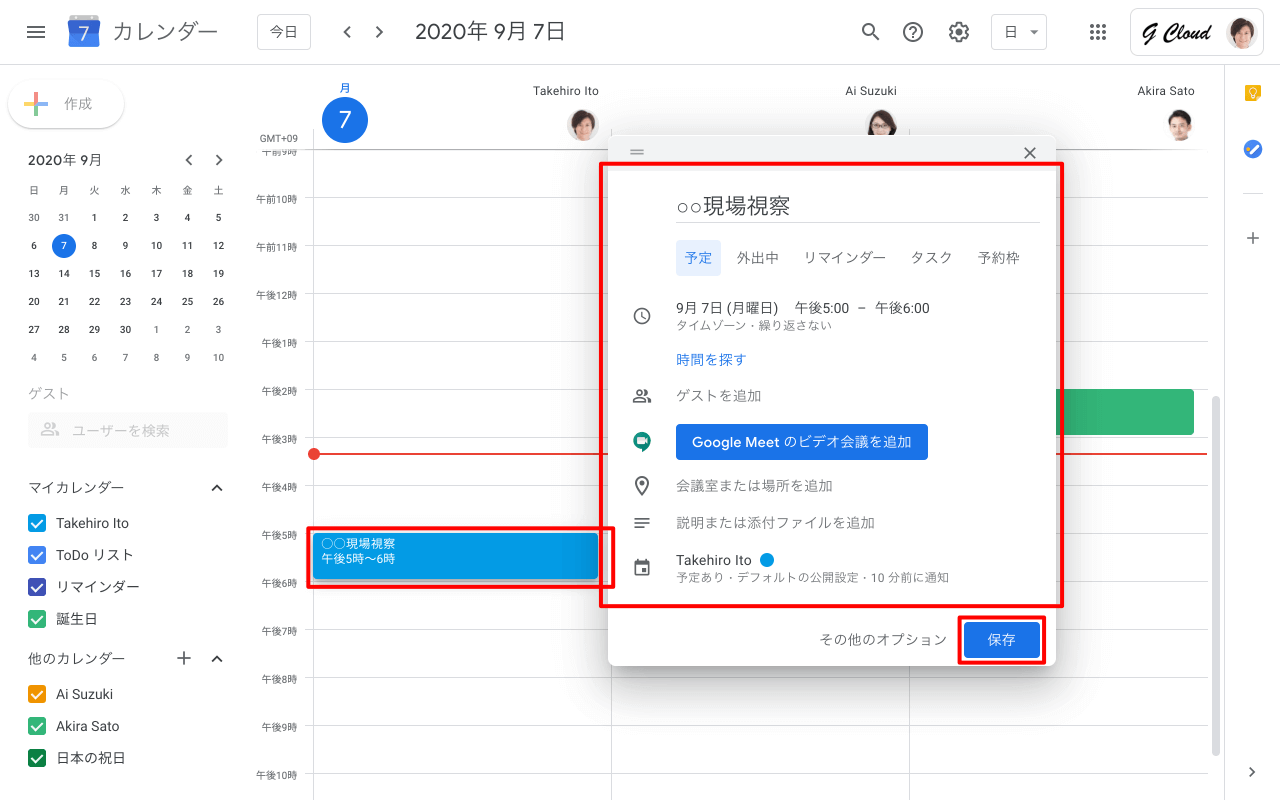Click the vertical scrollbar of calendar grid
The height and width of the screenshot is (800, 1280).
(x=1216, y=575)
